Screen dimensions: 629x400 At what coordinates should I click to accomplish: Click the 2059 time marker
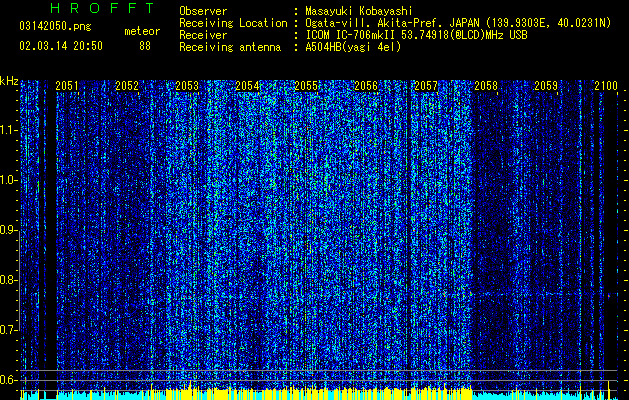546,86
